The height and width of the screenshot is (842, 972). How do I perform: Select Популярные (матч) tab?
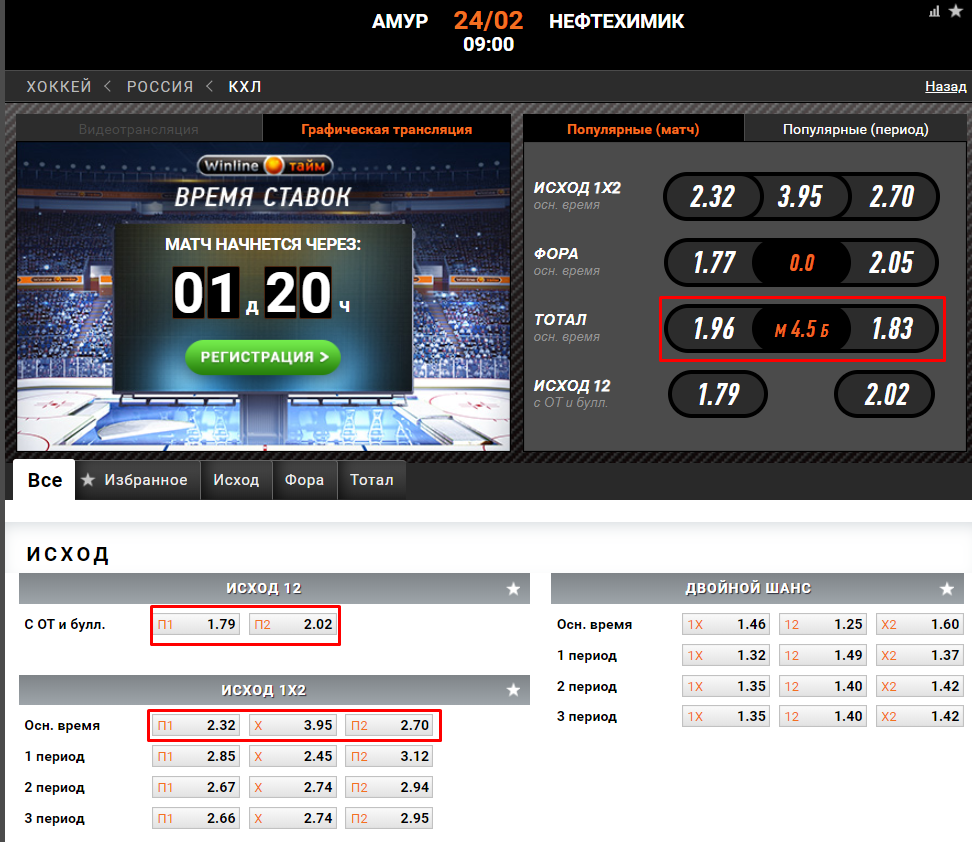(x=633, y=129)
